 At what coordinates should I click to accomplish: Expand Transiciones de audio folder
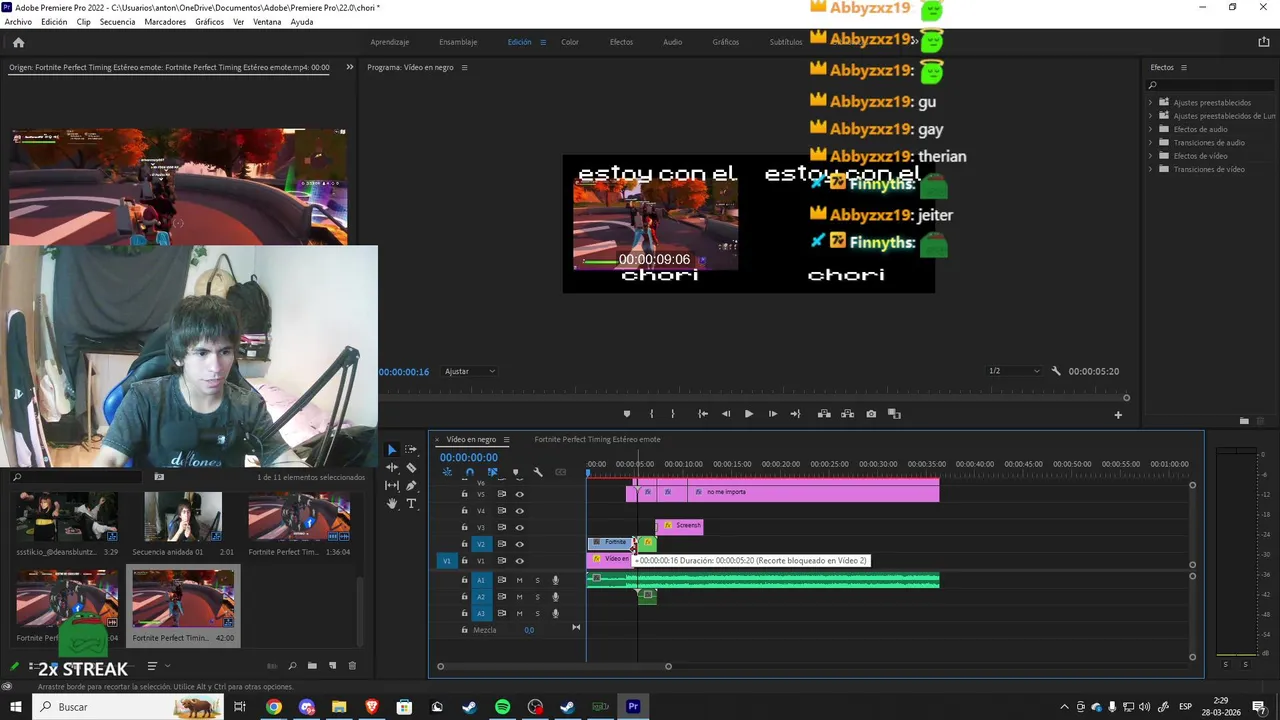click(x=1150, y=142)
